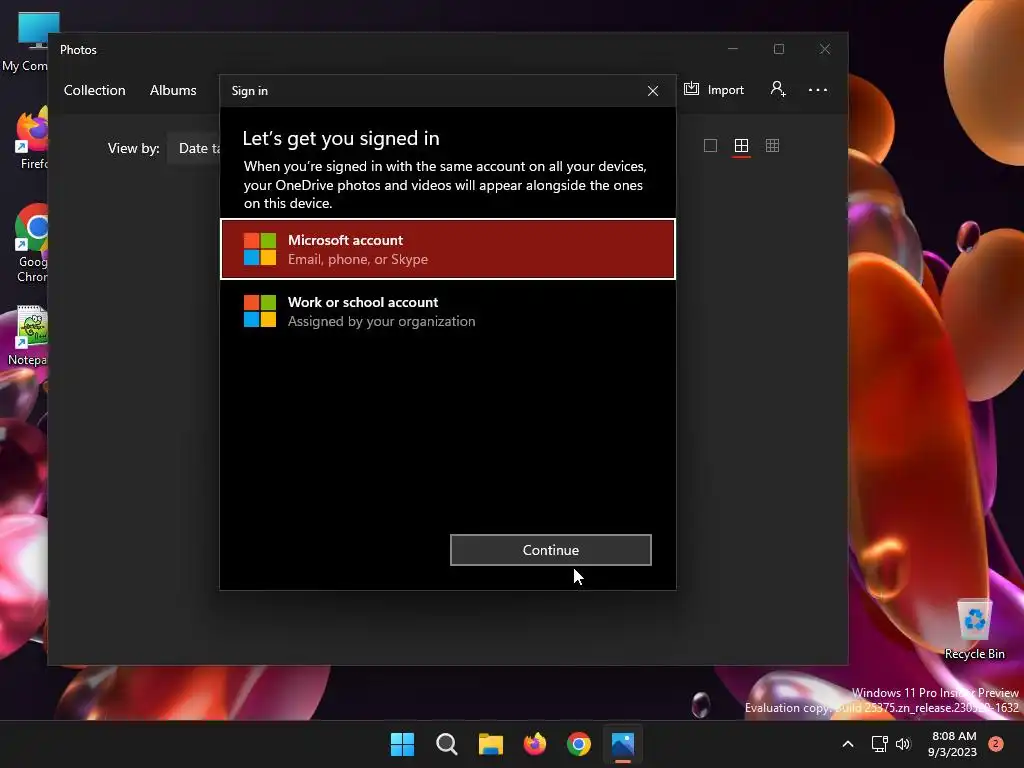Minimize the Photos window
Image resolution: width=1024 pixels, height=768 pixels.
pos(733,50)
